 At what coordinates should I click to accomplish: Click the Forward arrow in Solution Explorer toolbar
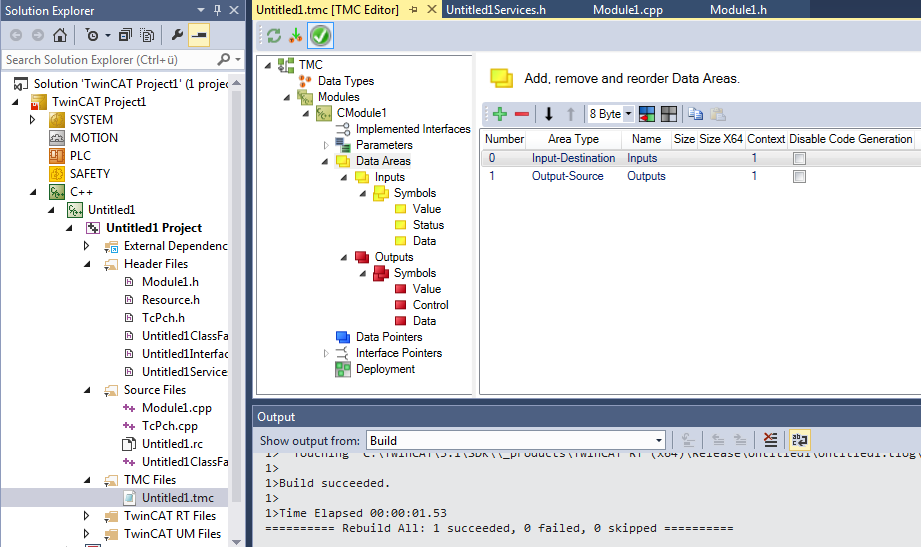tap(38, 35)
